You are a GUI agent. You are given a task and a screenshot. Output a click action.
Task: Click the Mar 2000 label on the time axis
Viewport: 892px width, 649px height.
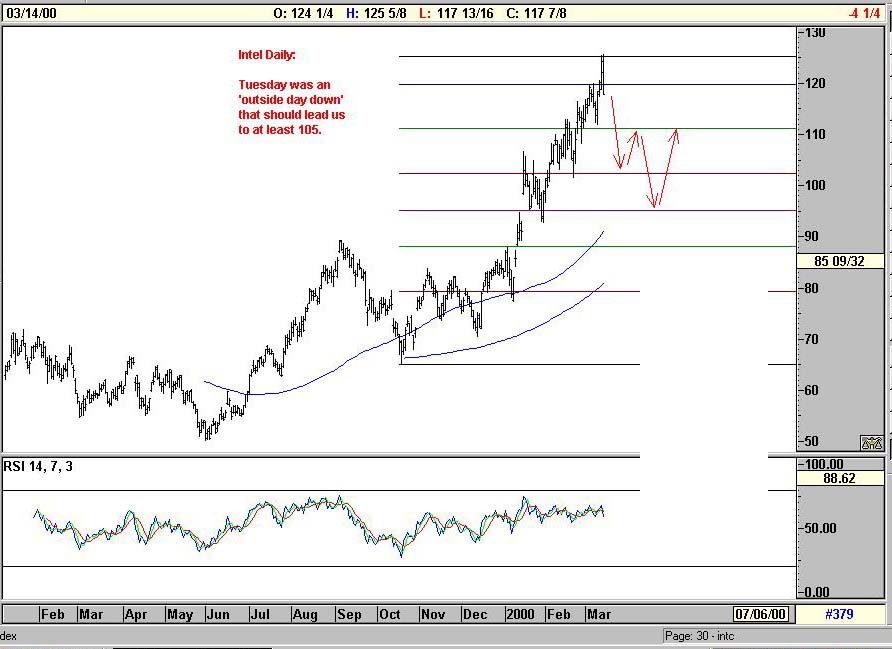(598, 614)
